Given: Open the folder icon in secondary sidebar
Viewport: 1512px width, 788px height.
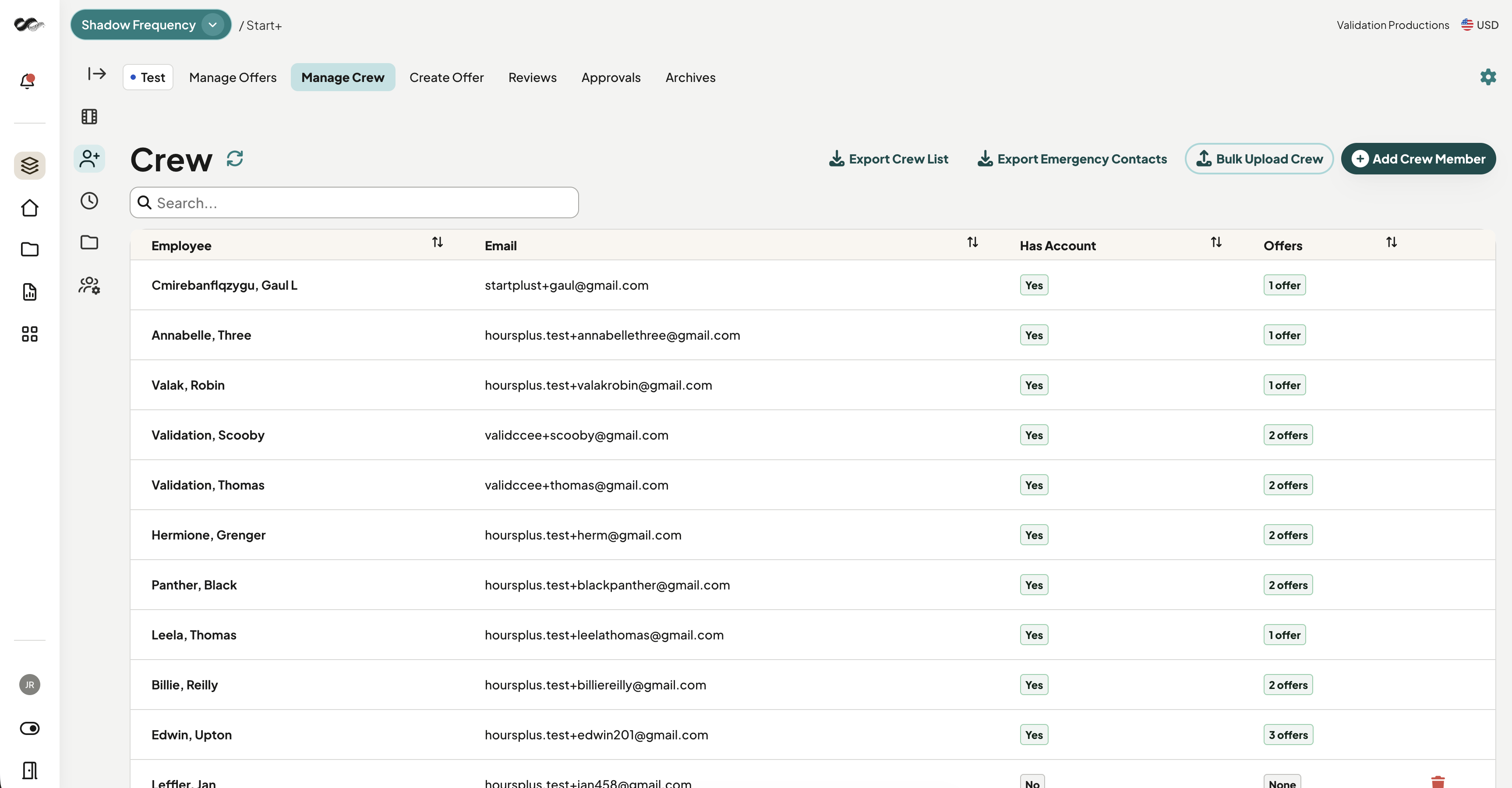Looking at the screenshot, I should 89,242.
